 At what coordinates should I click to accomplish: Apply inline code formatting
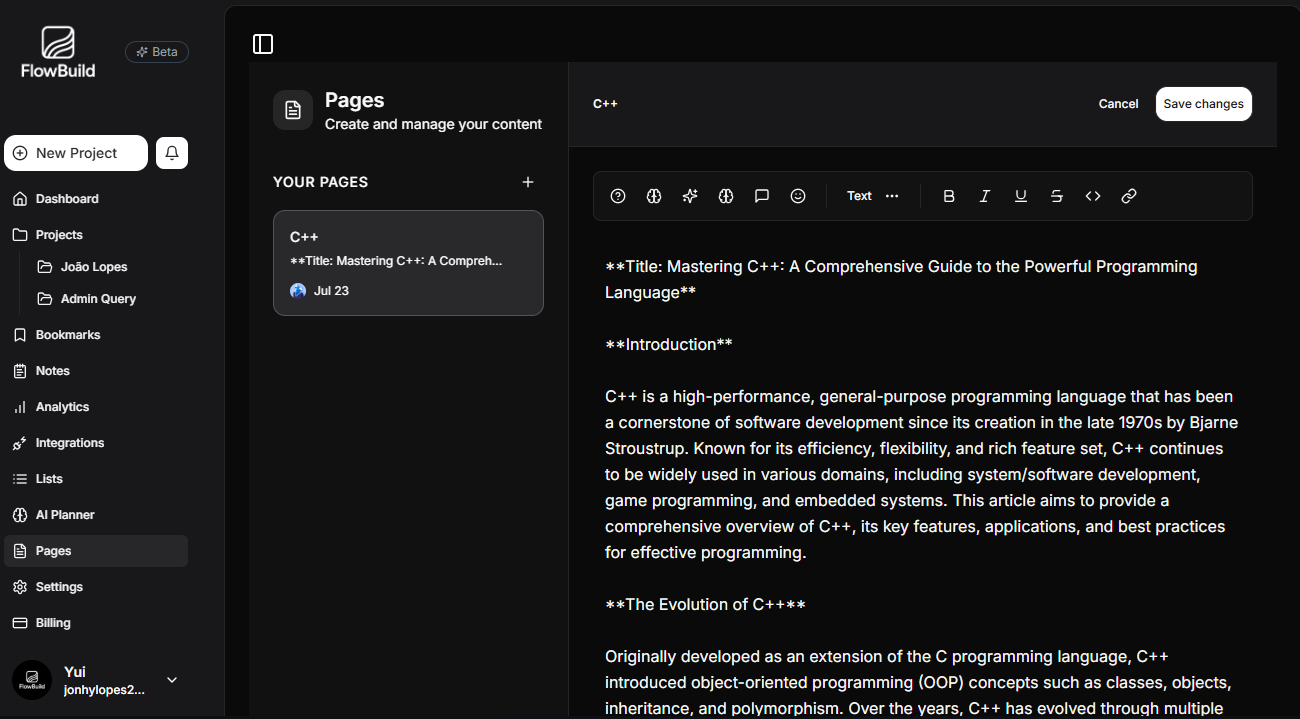[1093, 196]
